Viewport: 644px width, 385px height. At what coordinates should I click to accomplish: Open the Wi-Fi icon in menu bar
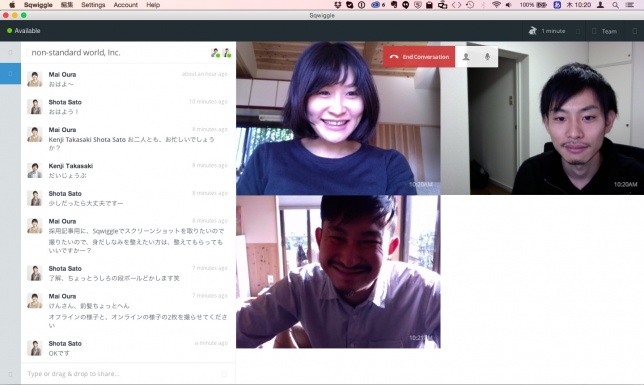click(496, 5)
